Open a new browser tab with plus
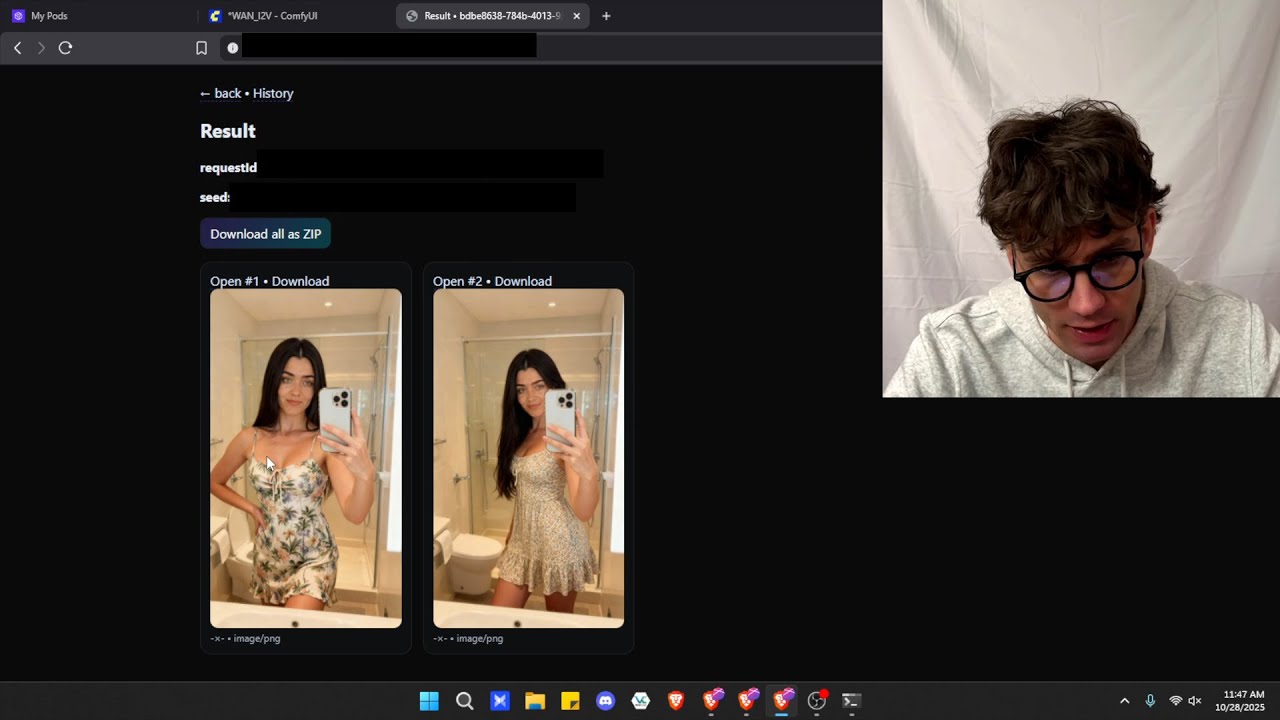 coord(606,16)
